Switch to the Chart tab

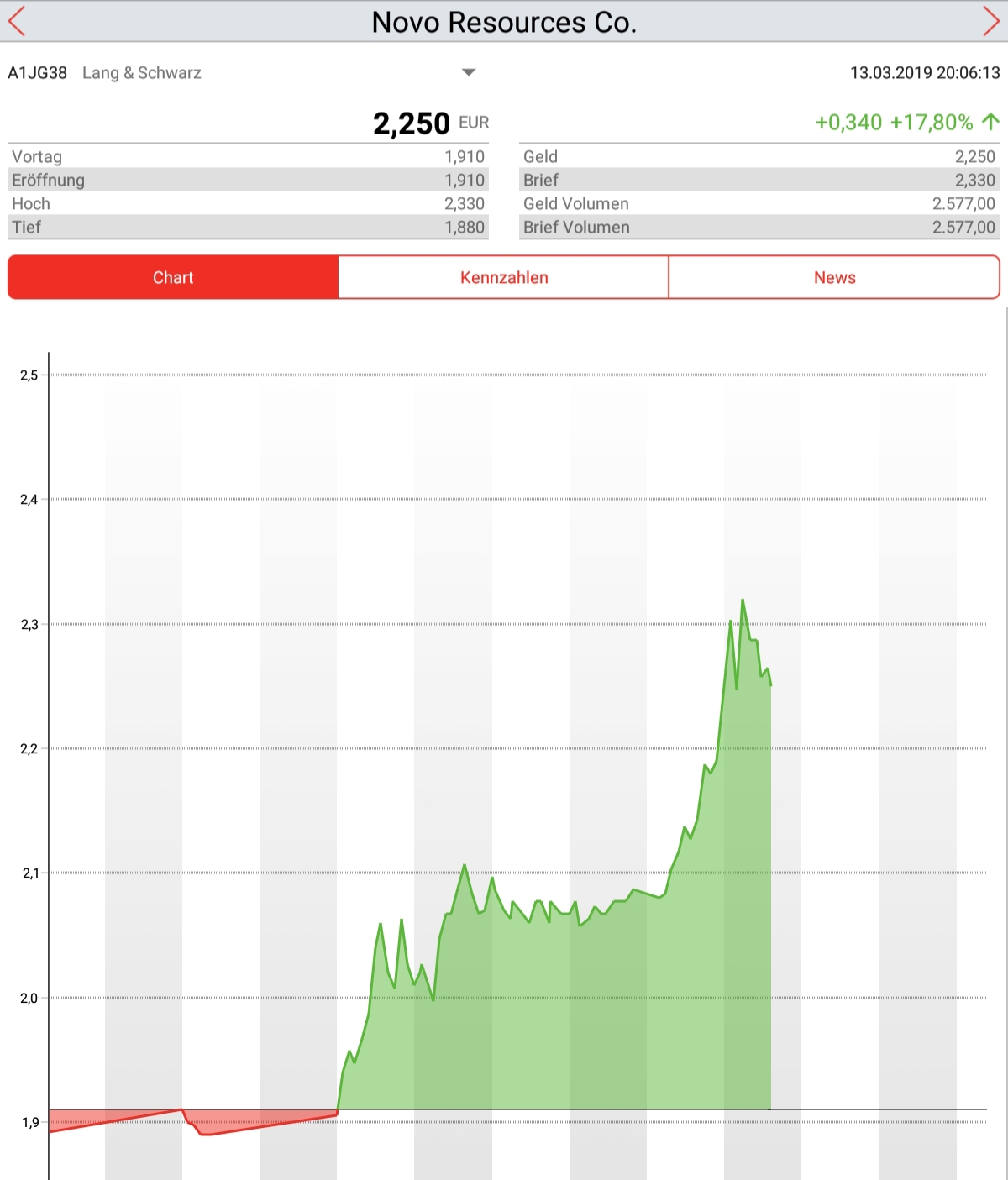coord(173,278)
